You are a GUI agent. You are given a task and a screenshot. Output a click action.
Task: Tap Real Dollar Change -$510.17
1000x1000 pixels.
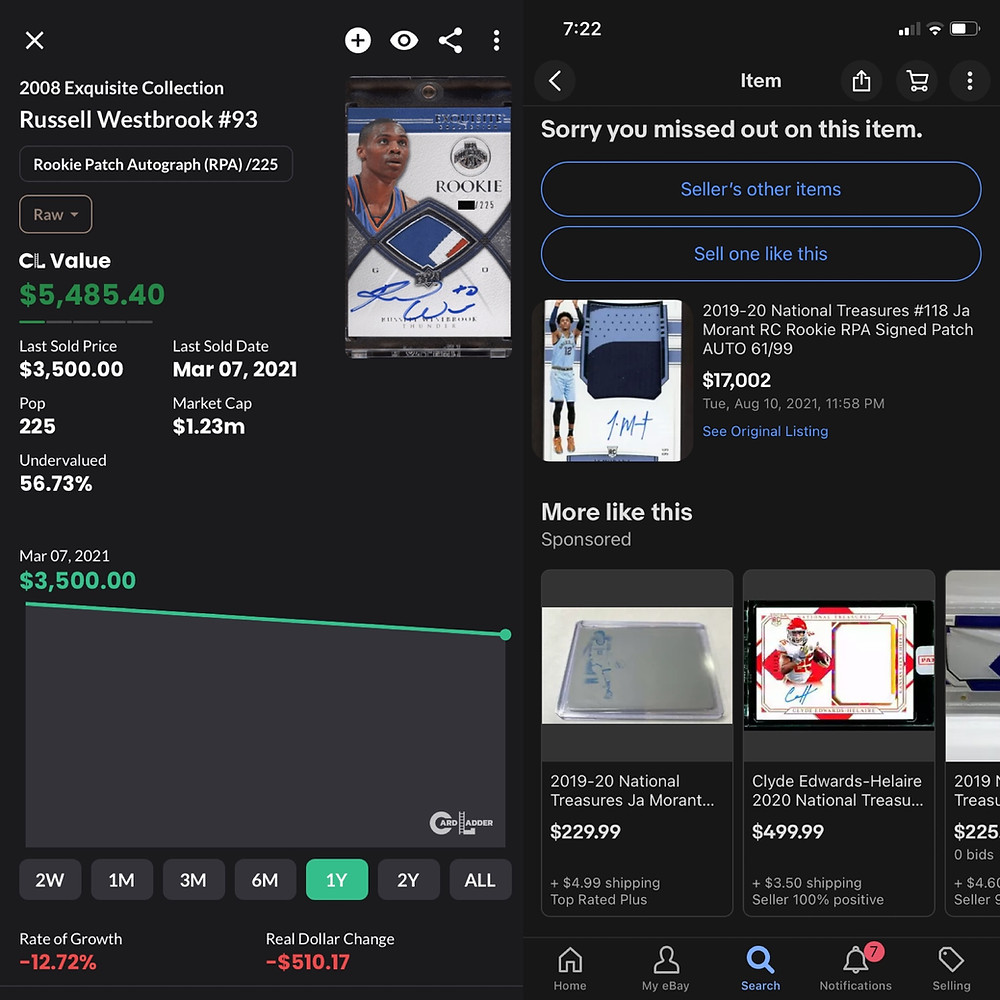pyautogui.click(x=308, y=962)
